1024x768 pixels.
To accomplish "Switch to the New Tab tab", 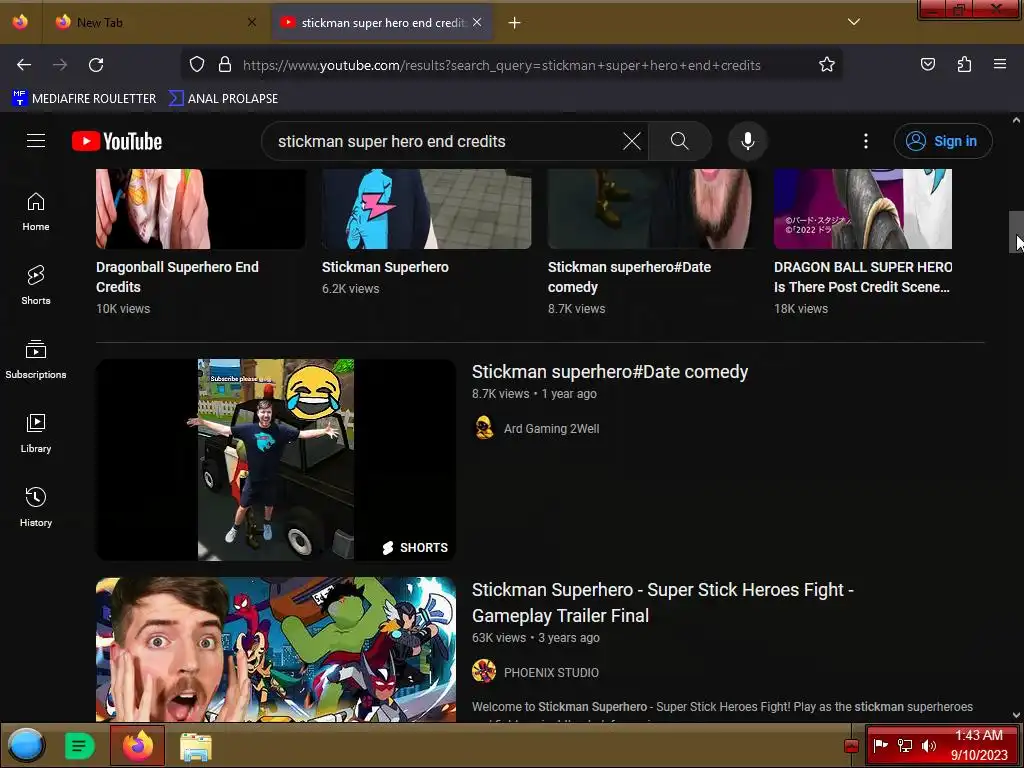I will coord(154,23).
